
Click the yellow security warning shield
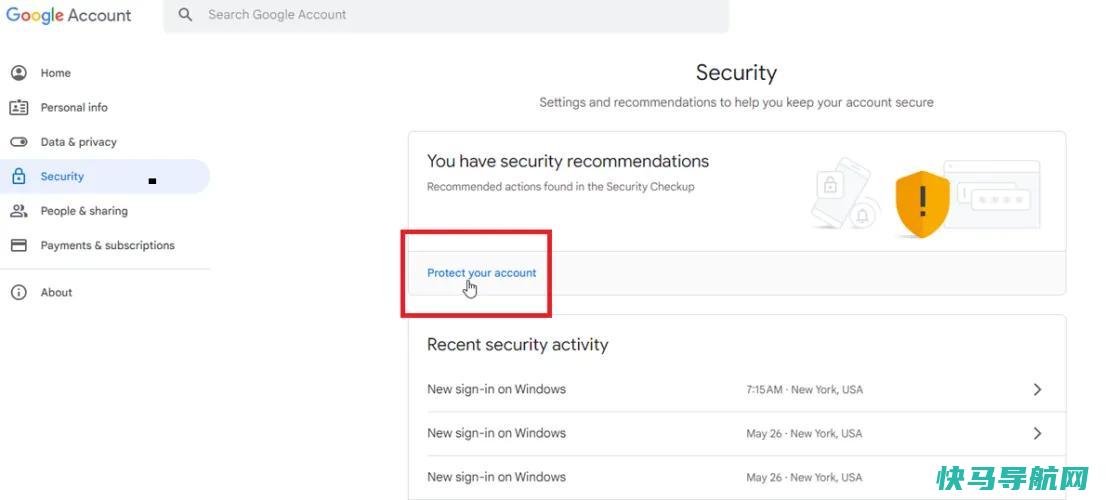pyautogui.click(x=922, y=203)
